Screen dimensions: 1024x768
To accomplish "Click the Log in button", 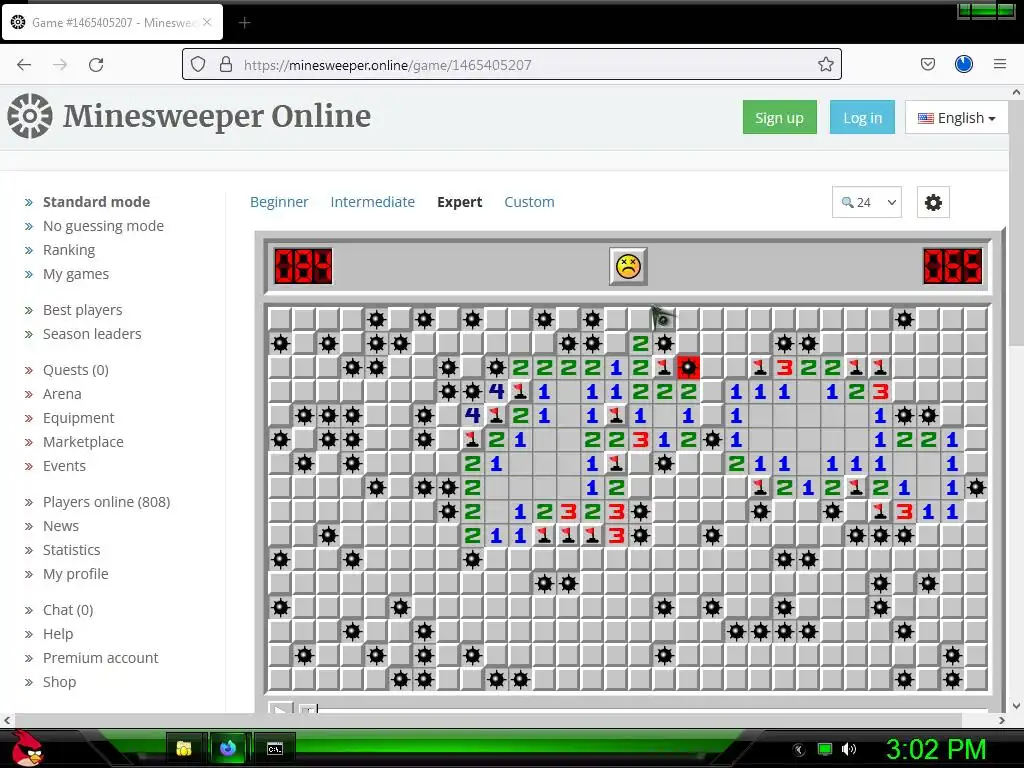I will point(862,118).
